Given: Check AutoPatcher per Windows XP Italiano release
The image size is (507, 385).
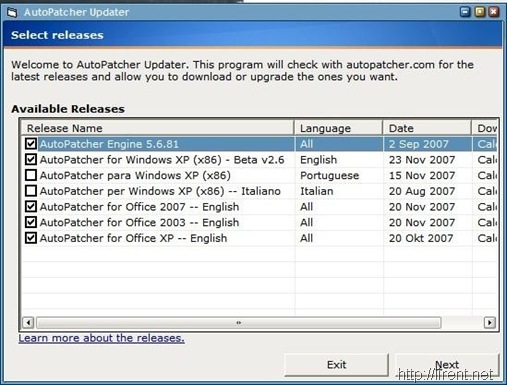Looking at the screenshot, I should 31,191.
